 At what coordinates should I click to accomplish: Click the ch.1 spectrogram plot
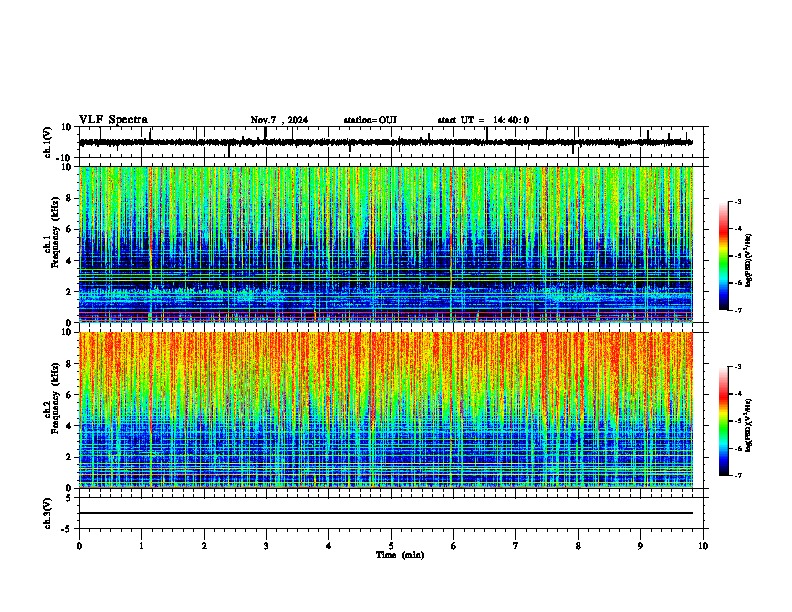386,244
